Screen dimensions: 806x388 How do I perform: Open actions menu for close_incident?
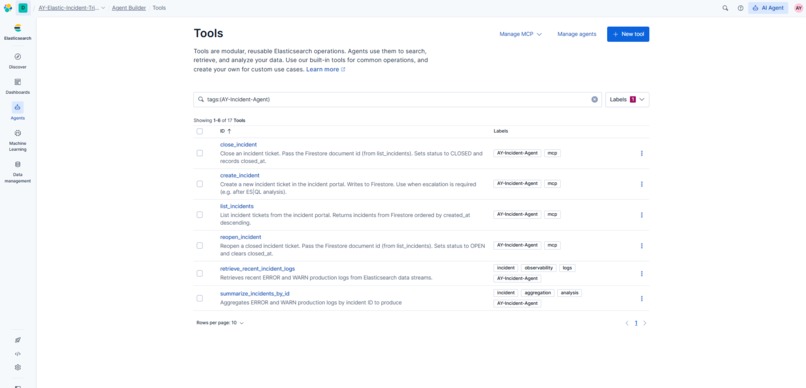pos(642,153)
